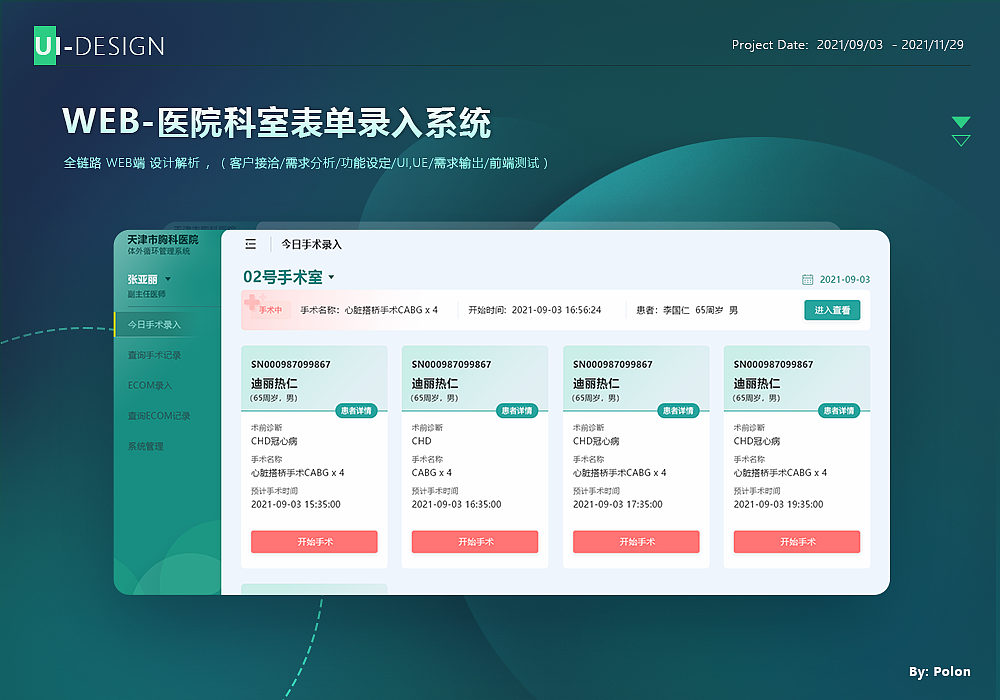Open 患者详情 on the 17:35:00 surgery card
This screenshot has height=700, width=1000.
(x=678, y=411)
